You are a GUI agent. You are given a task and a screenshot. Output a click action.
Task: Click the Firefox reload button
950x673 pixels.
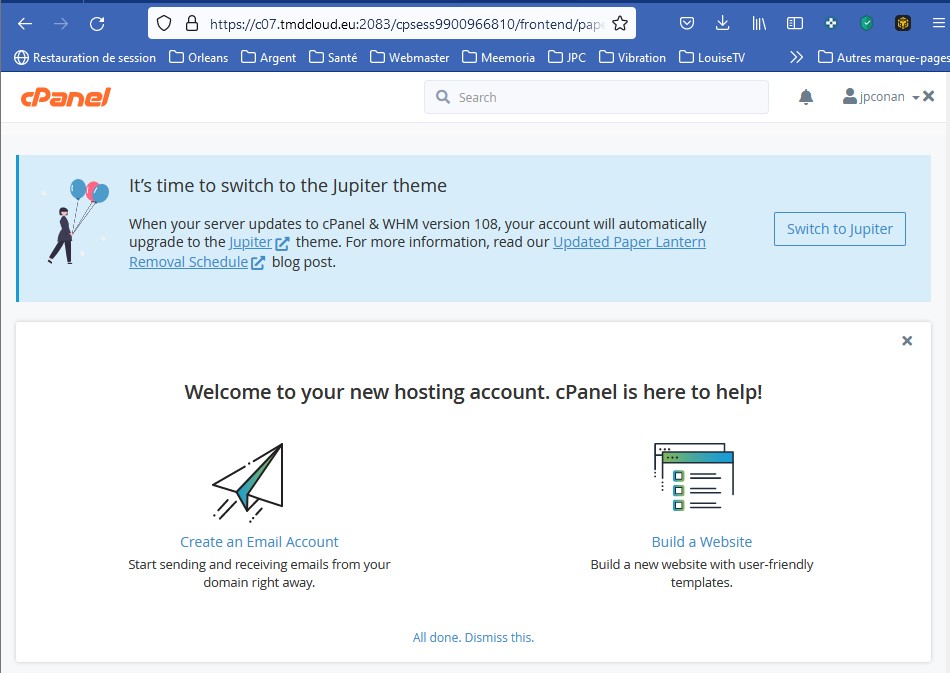click(x=97, y=23)
